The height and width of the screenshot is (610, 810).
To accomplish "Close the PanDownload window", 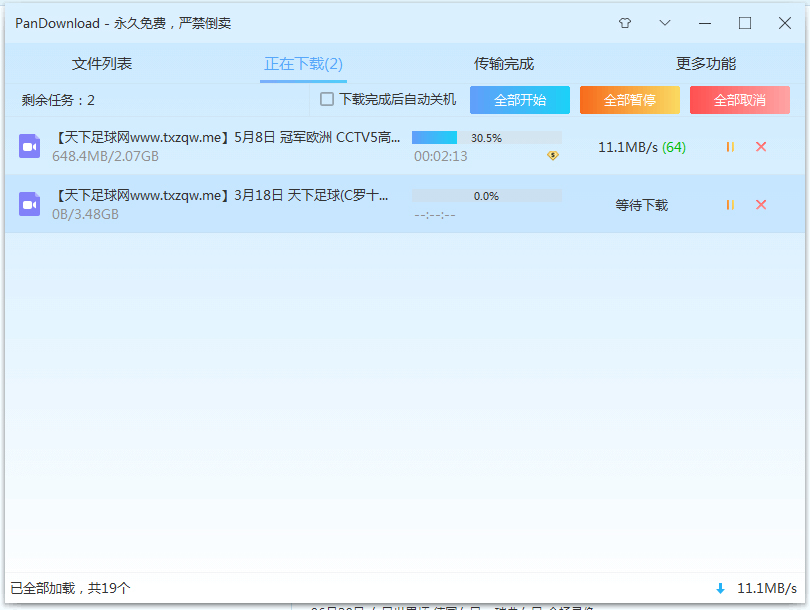I will click(x=785, y=23).
